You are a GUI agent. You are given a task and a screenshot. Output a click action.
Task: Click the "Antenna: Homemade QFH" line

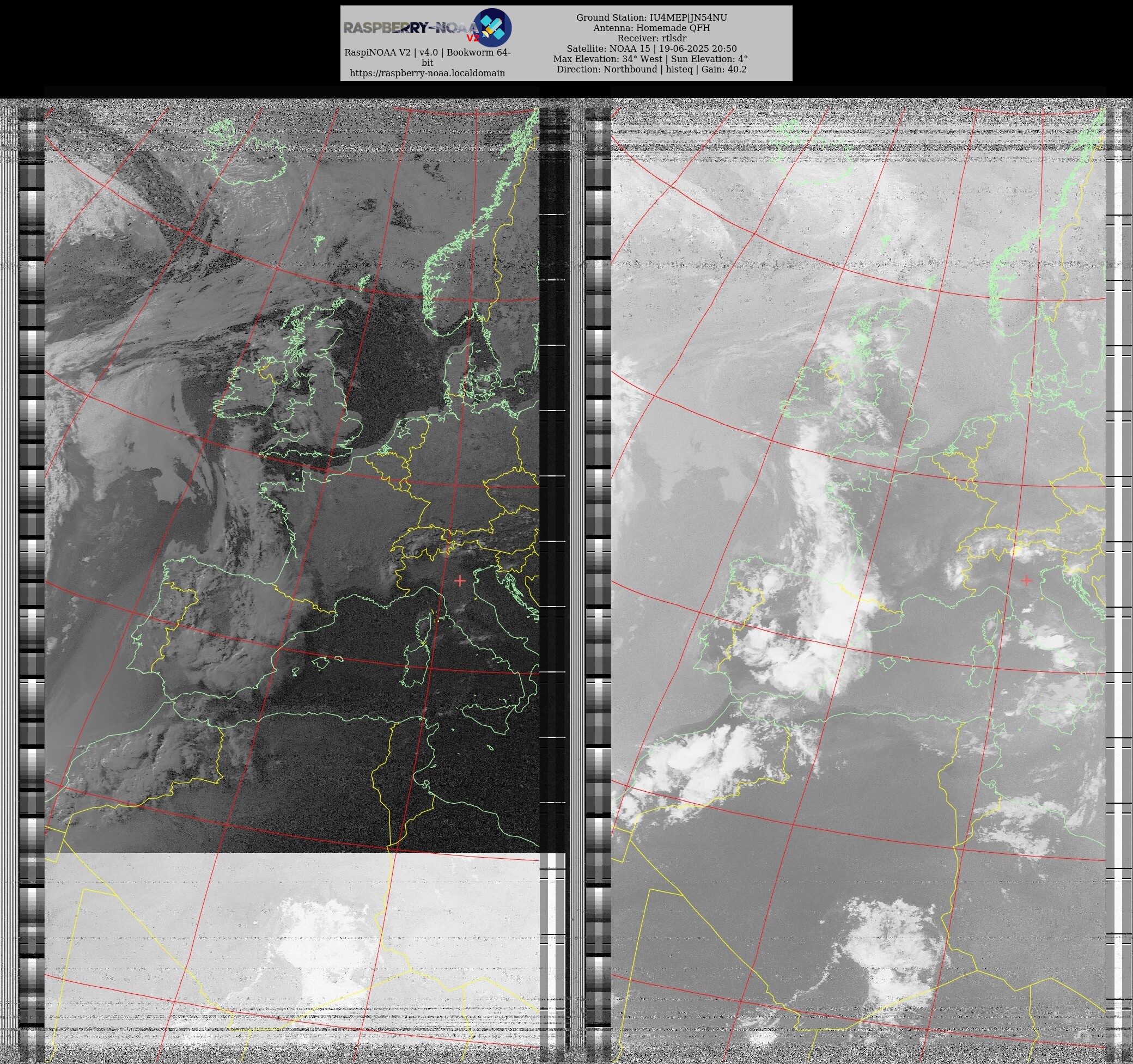651,28
